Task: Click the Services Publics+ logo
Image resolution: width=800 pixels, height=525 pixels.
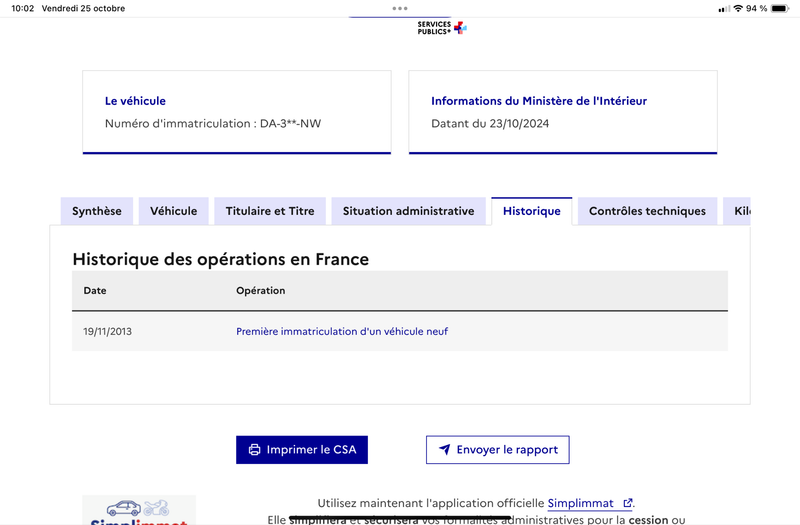Action: [442, 28]
